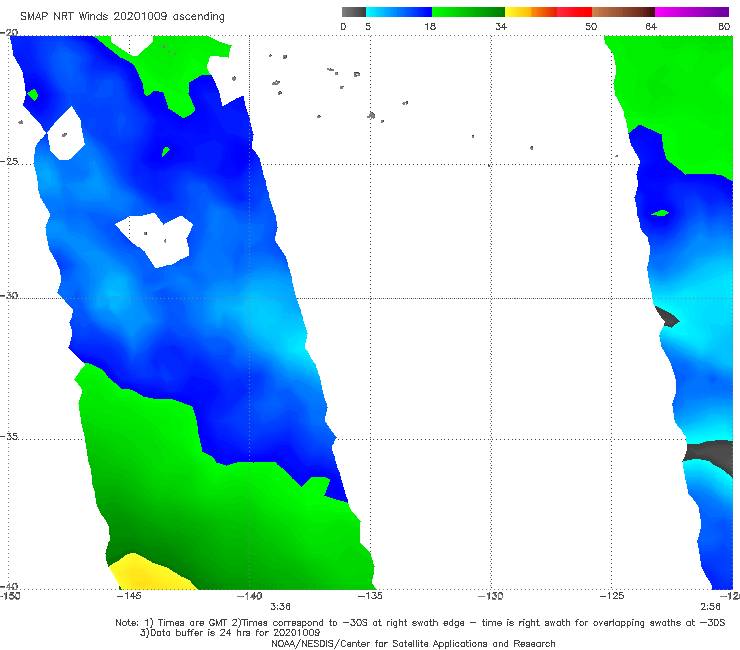Click the green 18-34 segment of color bar
740x650 pixels.
coord(468,12)
